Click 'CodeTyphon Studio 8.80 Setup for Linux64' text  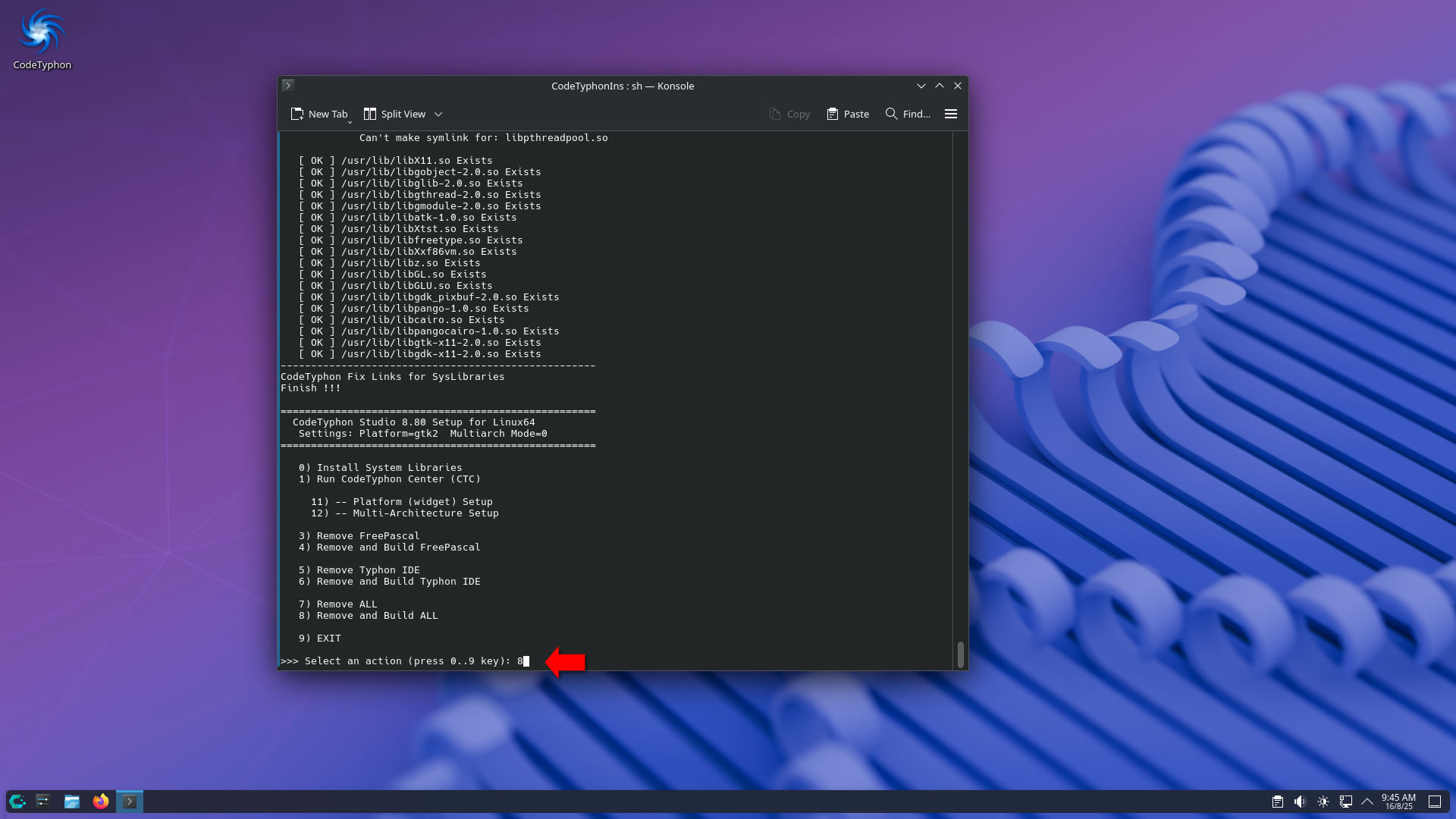pyautogui.click(x=414, y=422)
